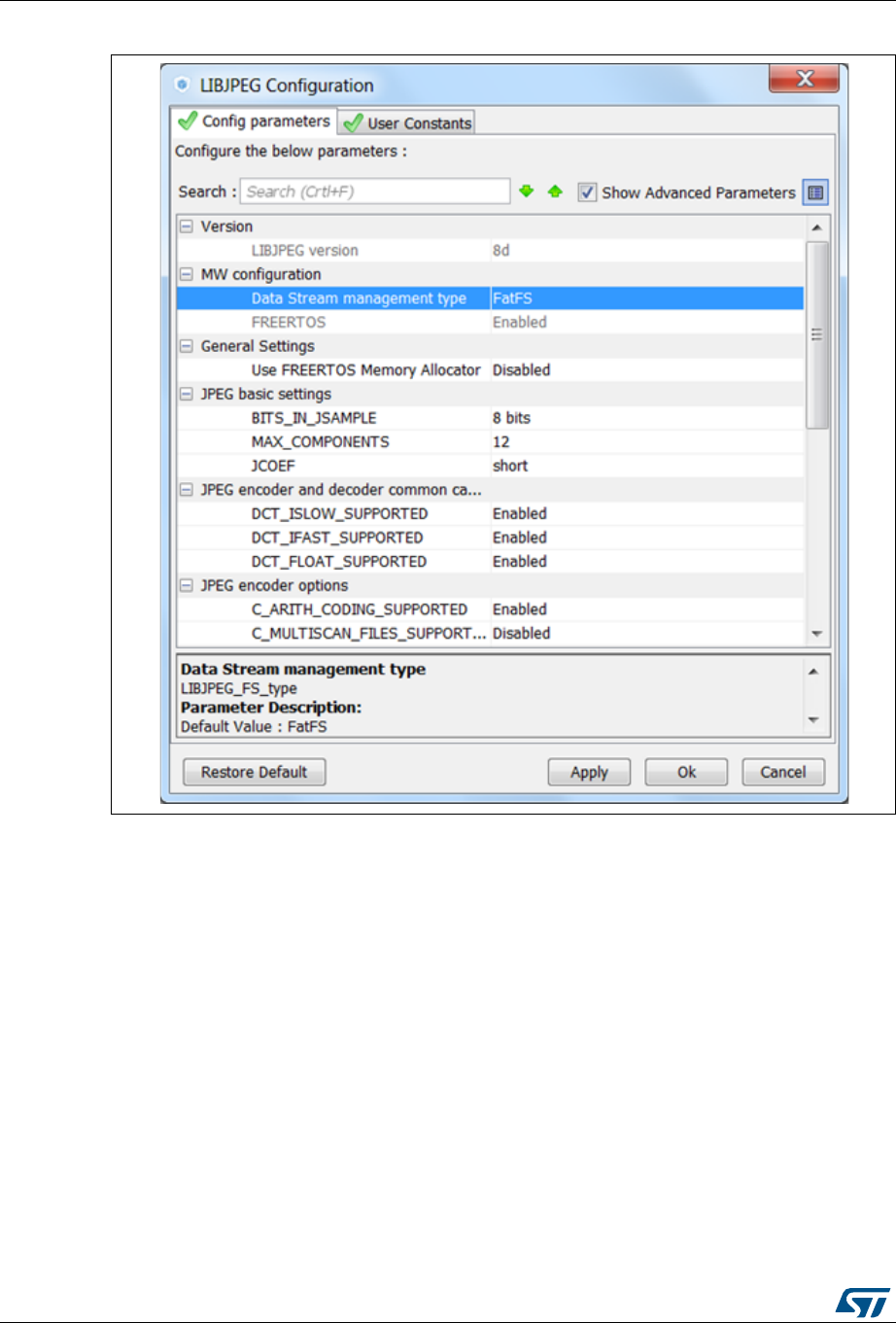Select the FREERTOS parameter row
The image size is (896, 1323).
point(490,322)
